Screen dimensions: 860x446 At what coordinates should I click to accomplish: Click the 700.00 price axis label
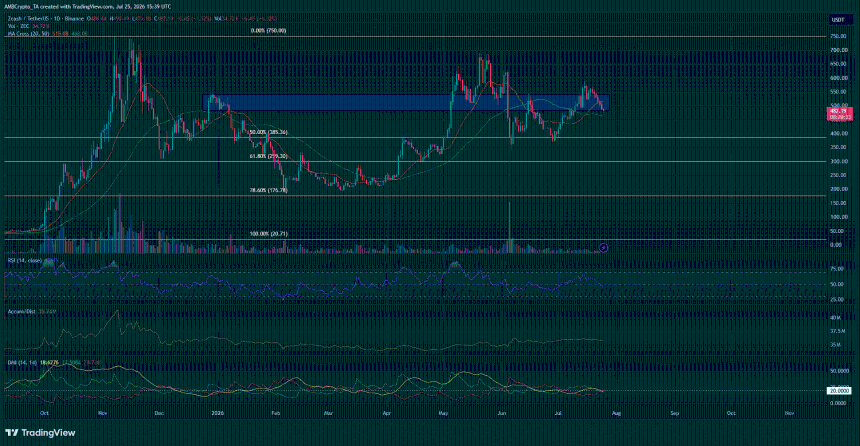click(x=838, y=50)
